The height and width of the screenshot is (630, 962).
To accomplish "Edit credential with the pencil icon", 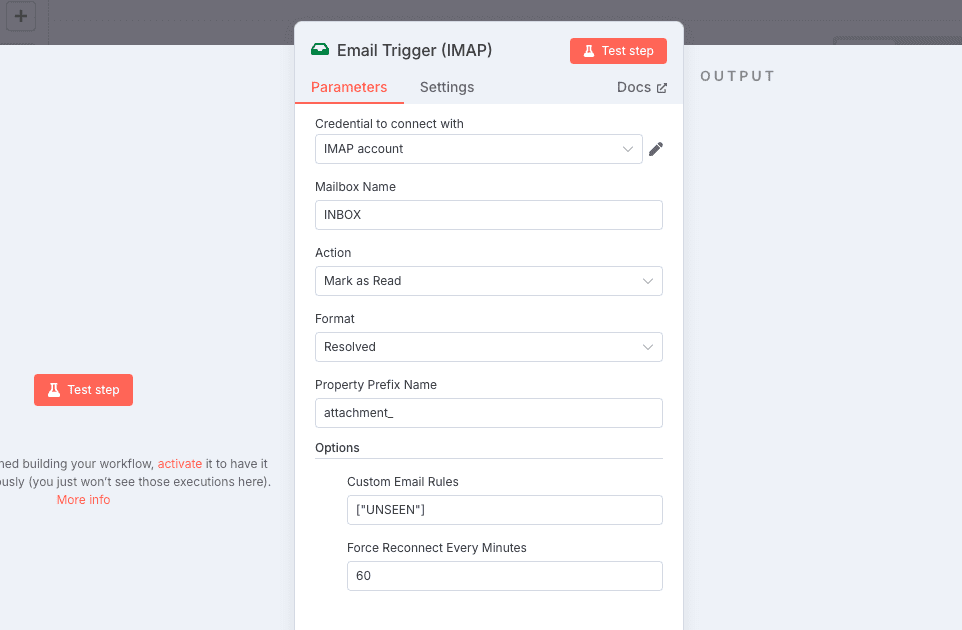I will point(656,149).
